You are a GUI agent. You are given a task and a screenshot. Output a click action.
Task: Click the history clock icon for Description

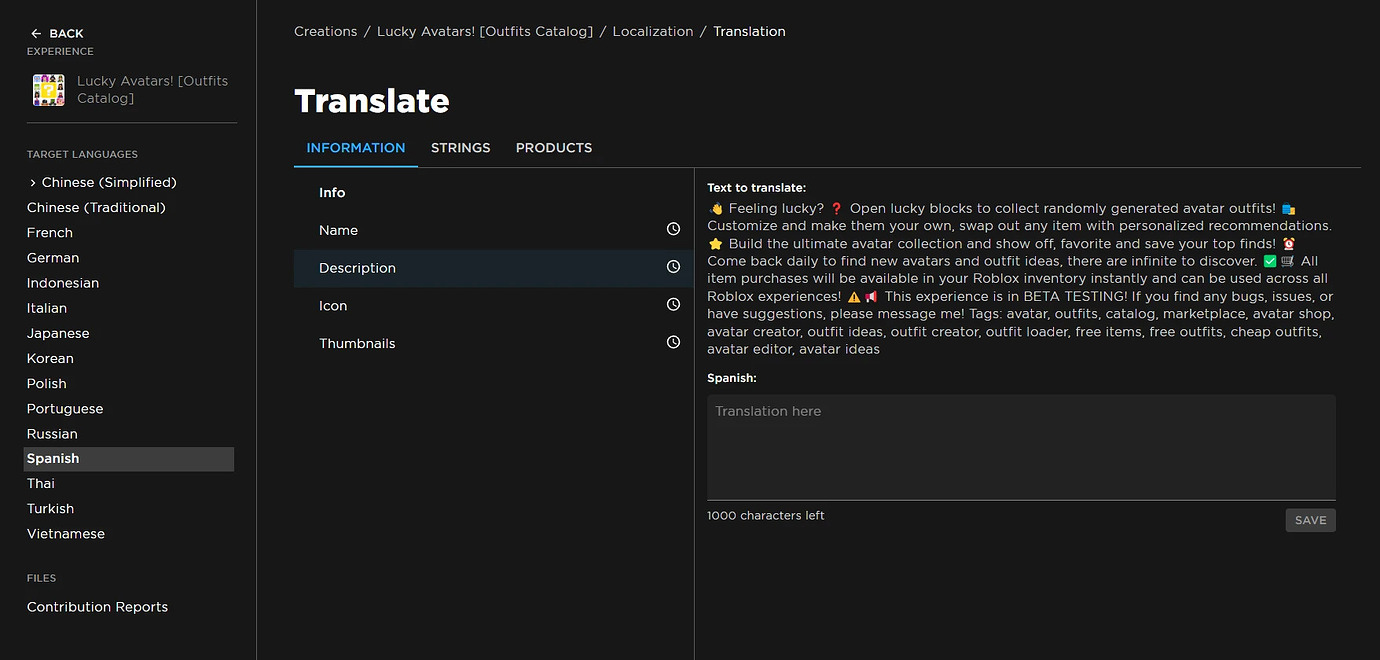(x=673, y=267)
